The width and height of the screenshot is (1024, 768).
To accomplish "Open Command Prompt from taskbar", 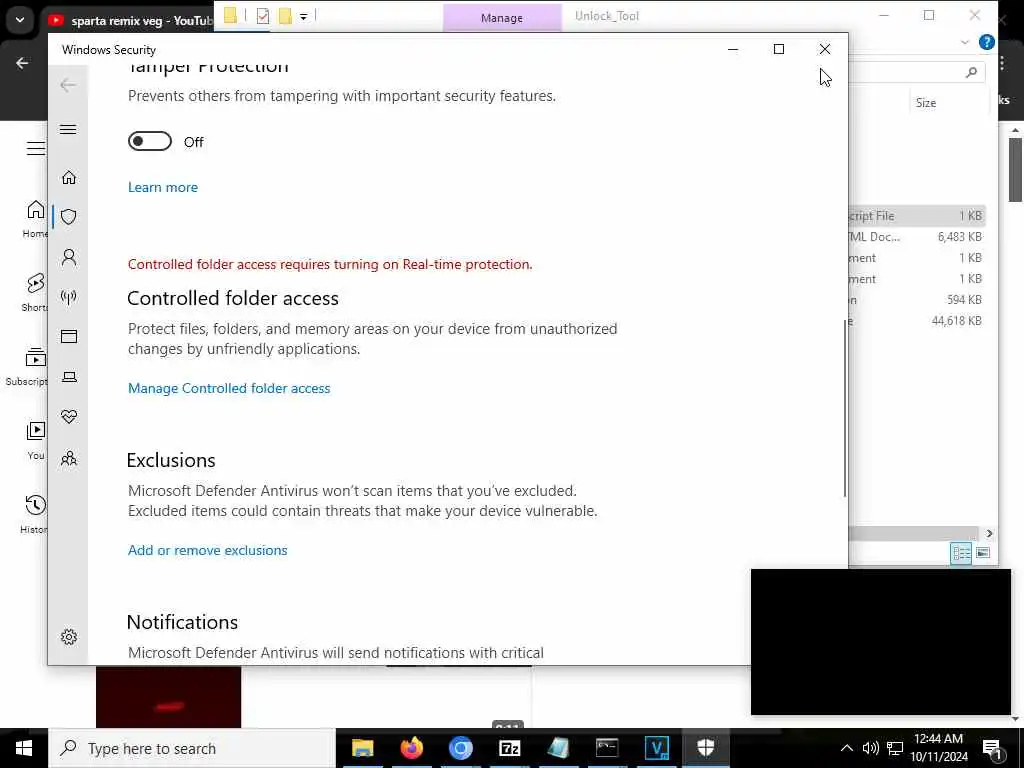I will [x=607, y=748].
